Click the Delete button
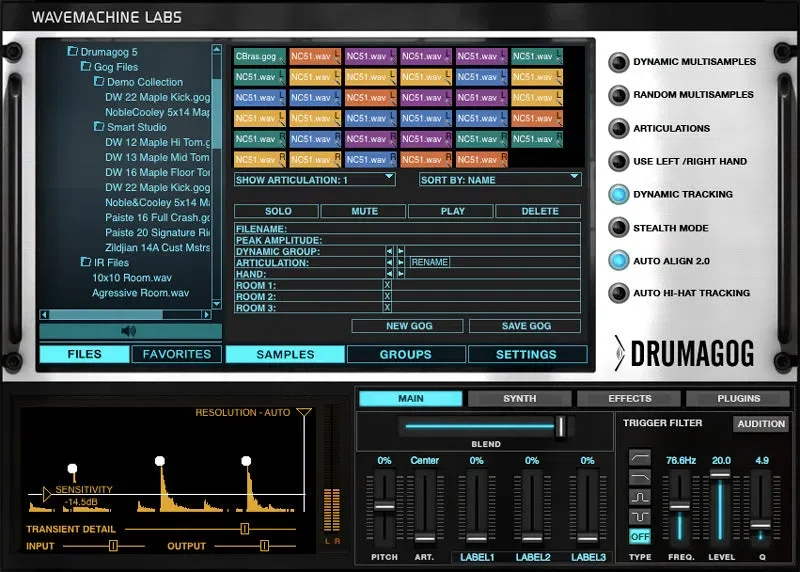The image size is (800, 572). click(540, 211)
